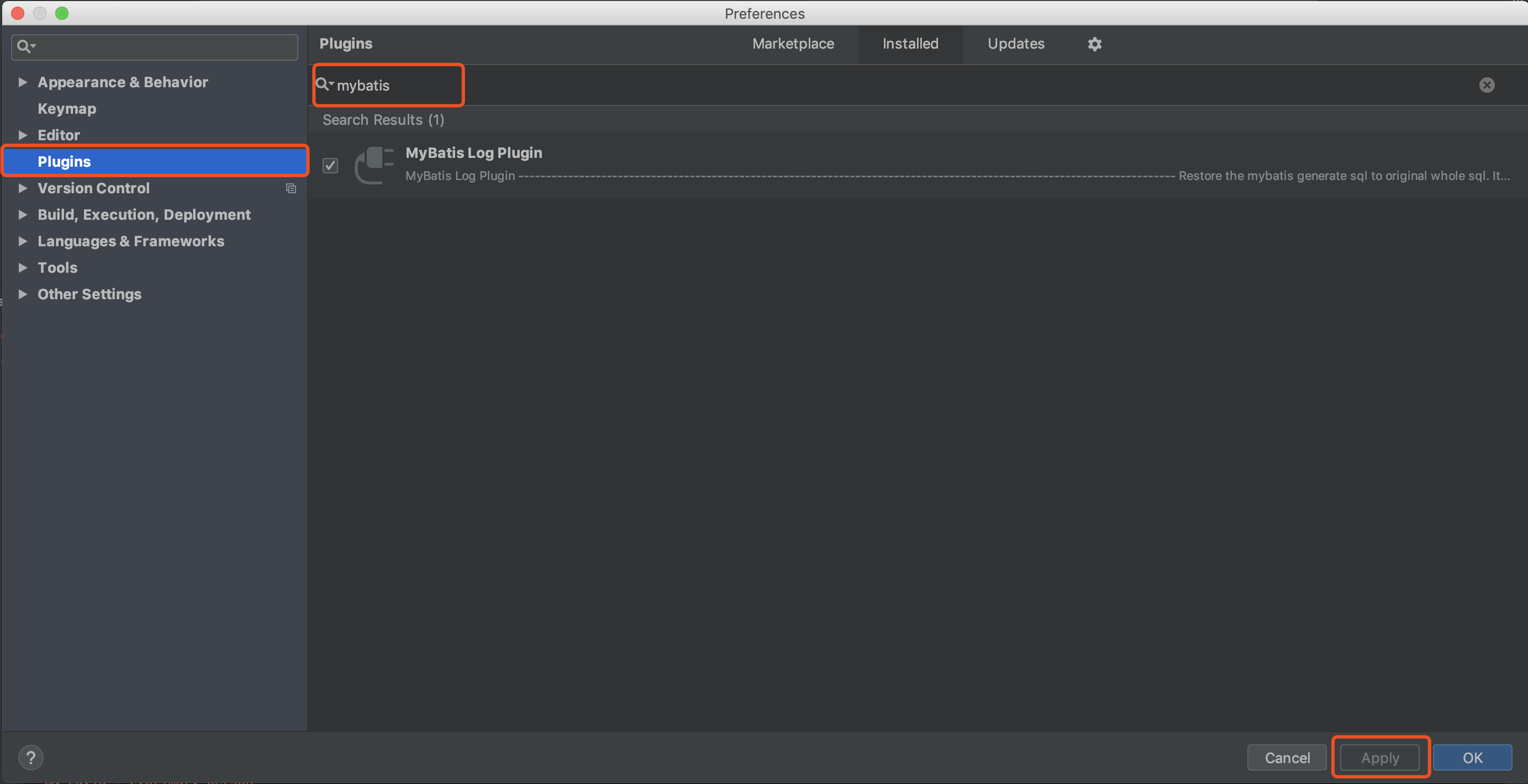Image resolution: width=1528 pixels, height=784 pixels.
Task: Uncheck the MyBatis Log Plugin checkbox
Action: tap(330, 165)
